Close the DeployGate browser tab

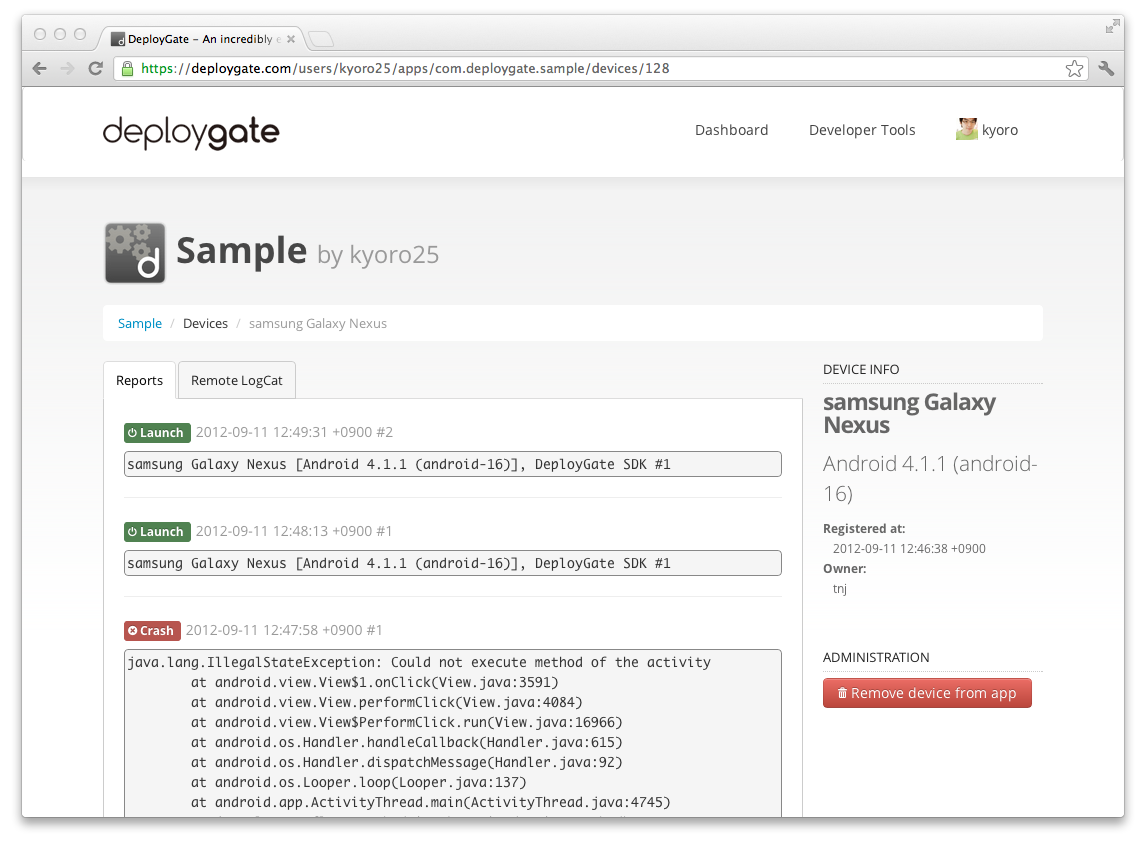click(291, 39)
